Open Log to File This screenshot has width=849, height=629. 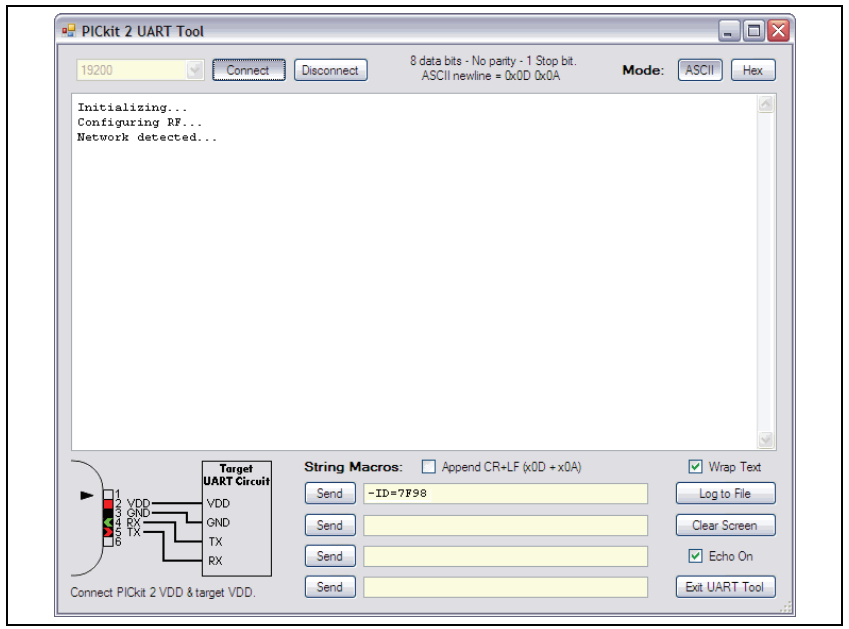[x=726, y=493]
